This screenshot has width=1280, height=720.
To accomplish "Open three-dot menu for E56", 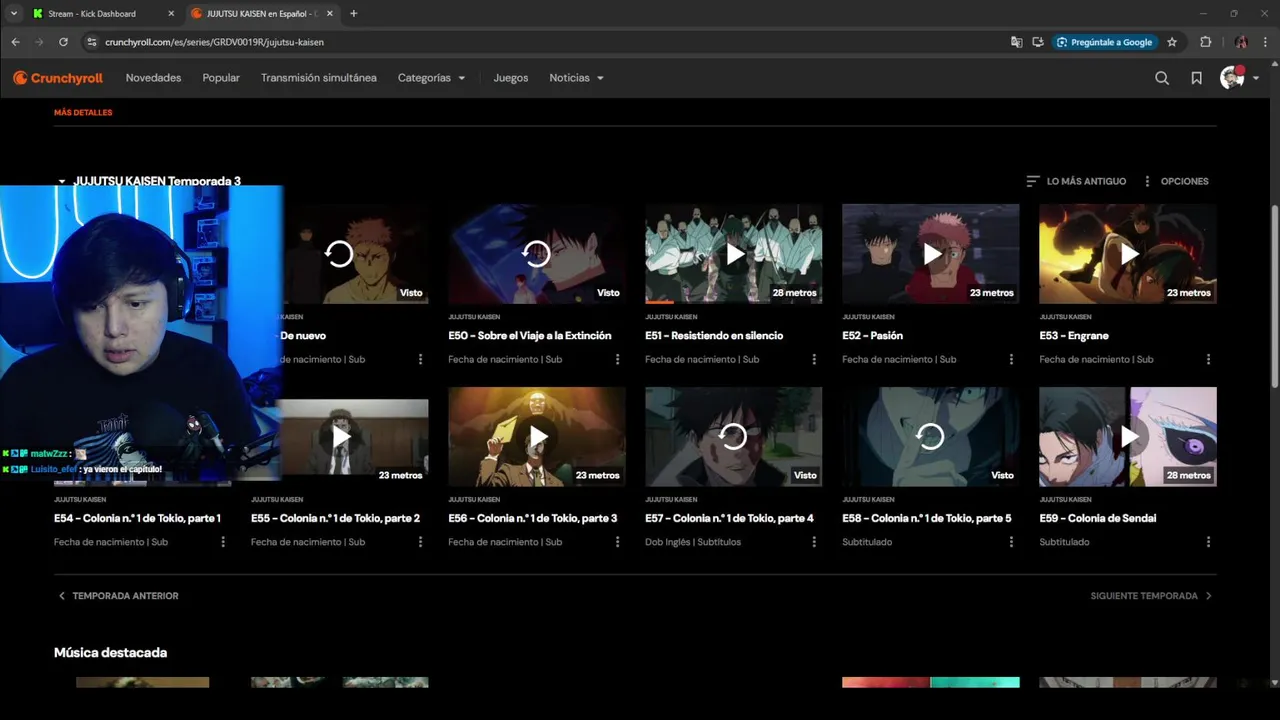I will (617, 542).
